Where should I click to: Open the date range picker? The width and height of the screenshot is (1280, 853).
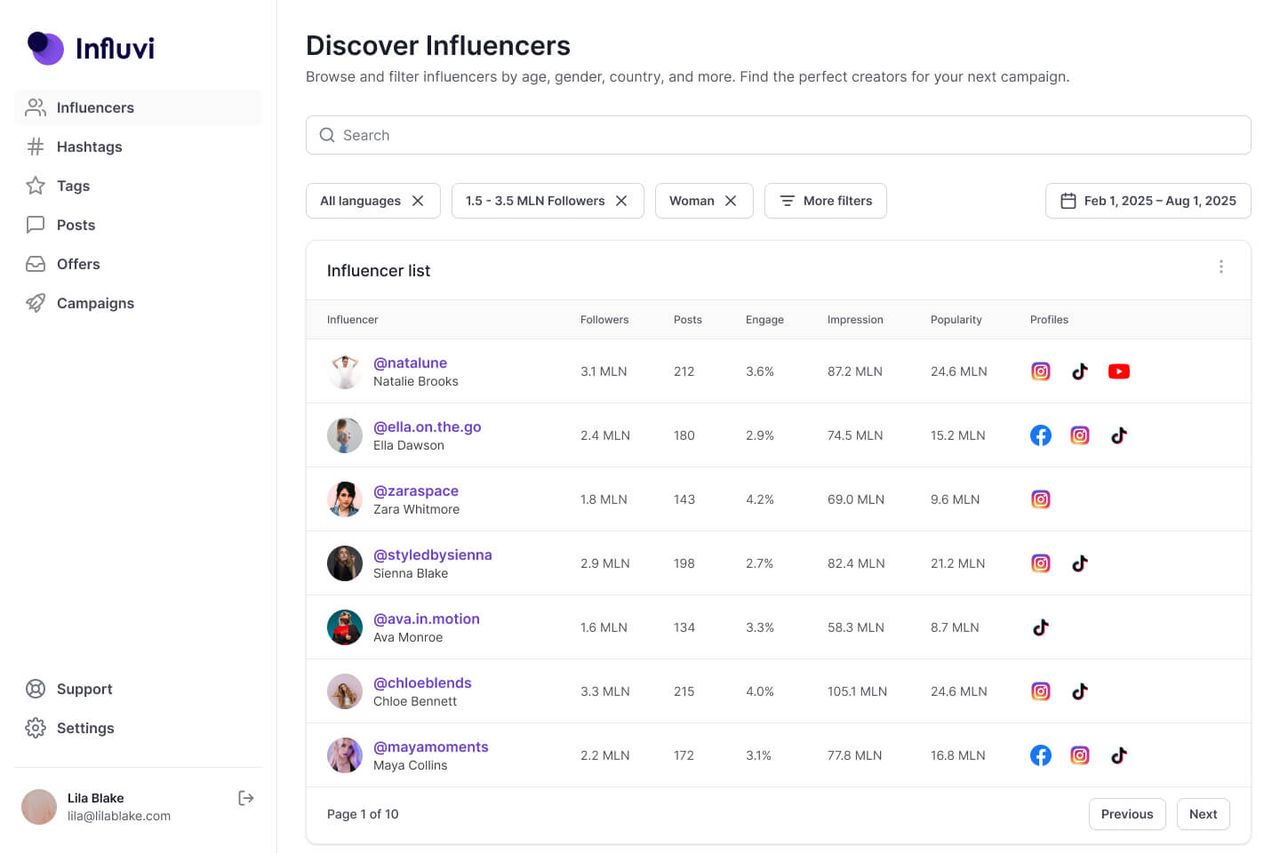[1148, 201]
